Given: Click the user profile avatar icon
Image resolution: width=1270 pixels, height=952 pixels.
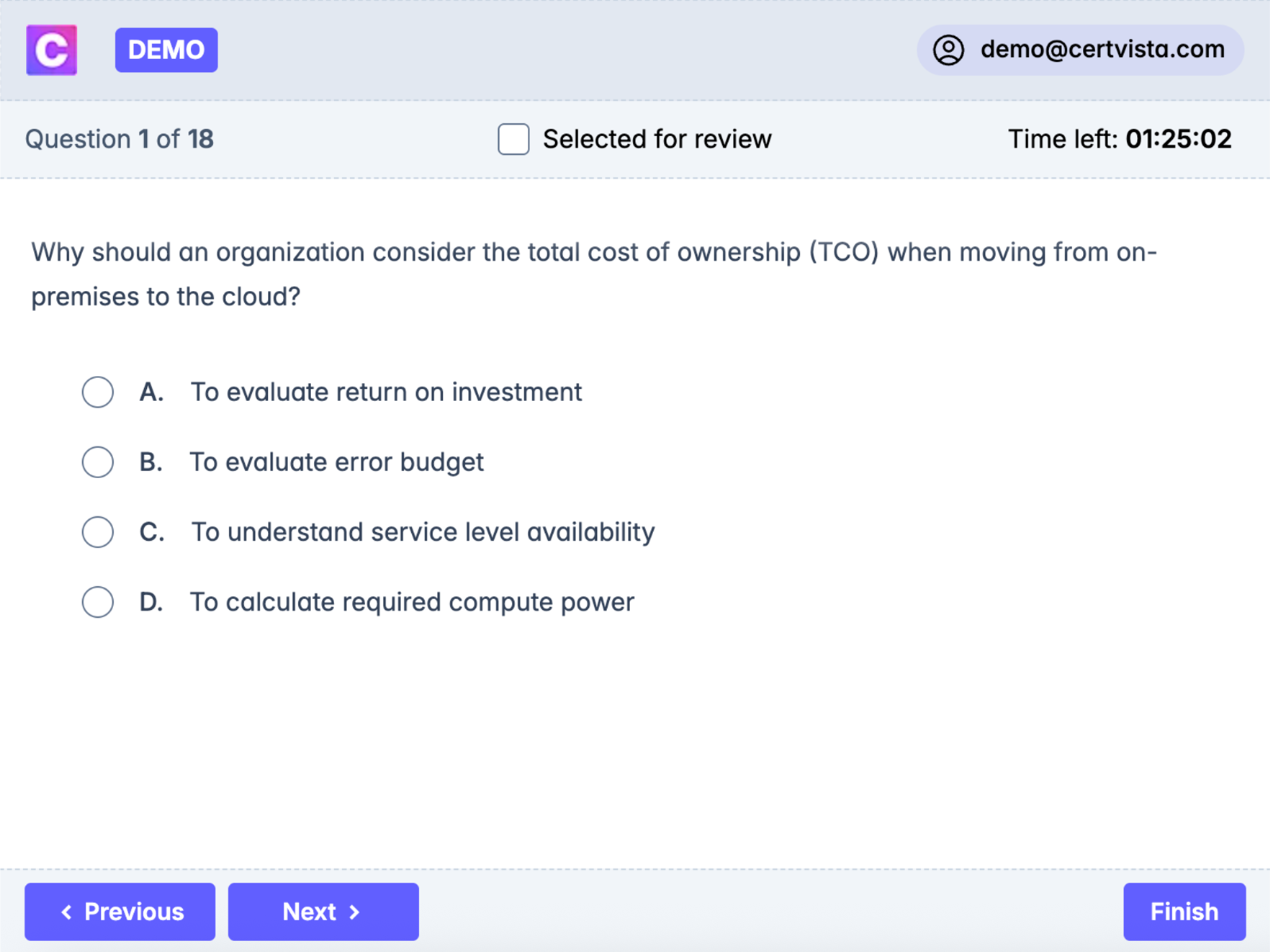Looking at the screenshot, I should point(948,50).
